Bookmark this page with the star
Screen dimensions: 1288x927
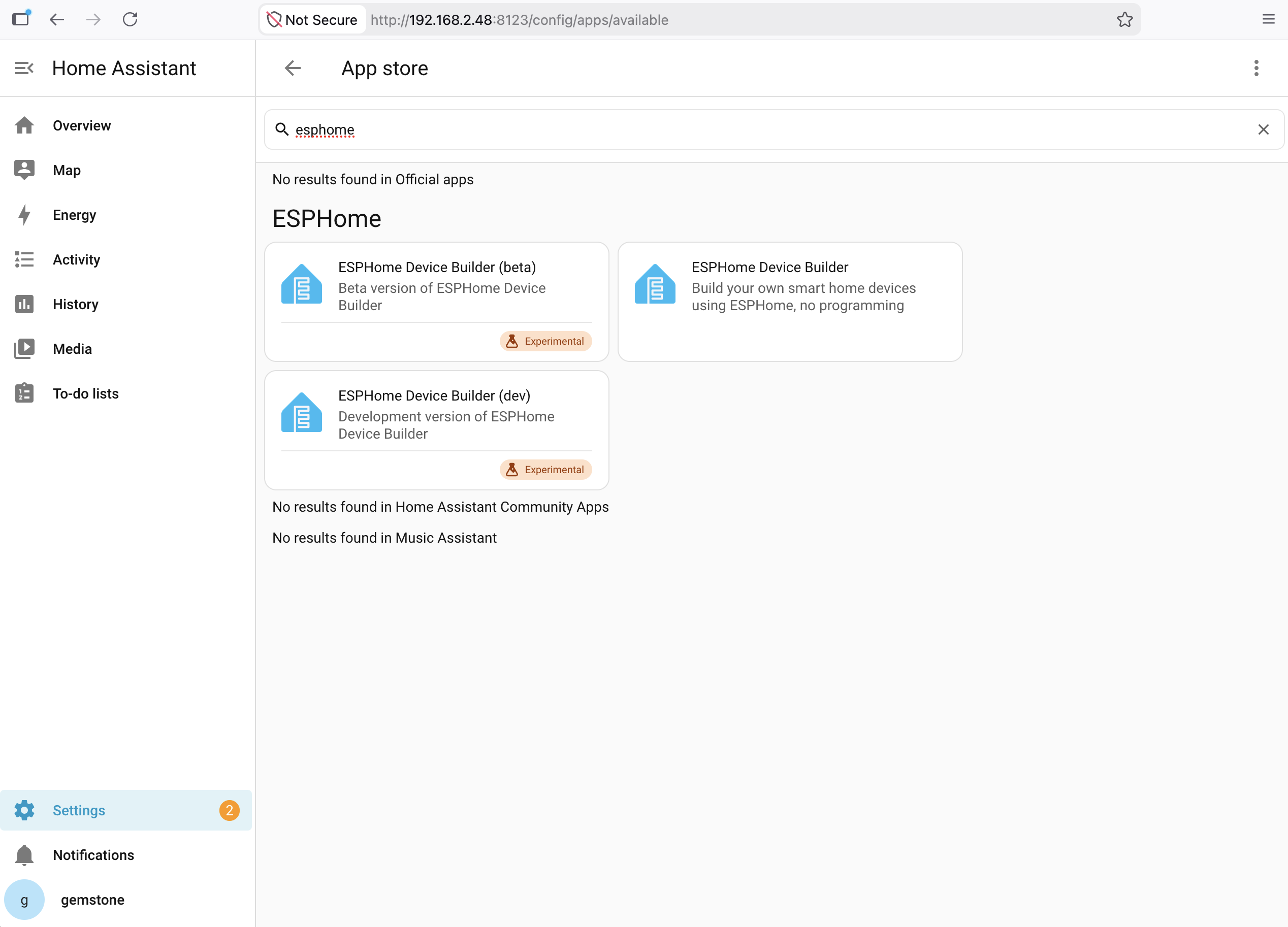(x=1124, y=20)
